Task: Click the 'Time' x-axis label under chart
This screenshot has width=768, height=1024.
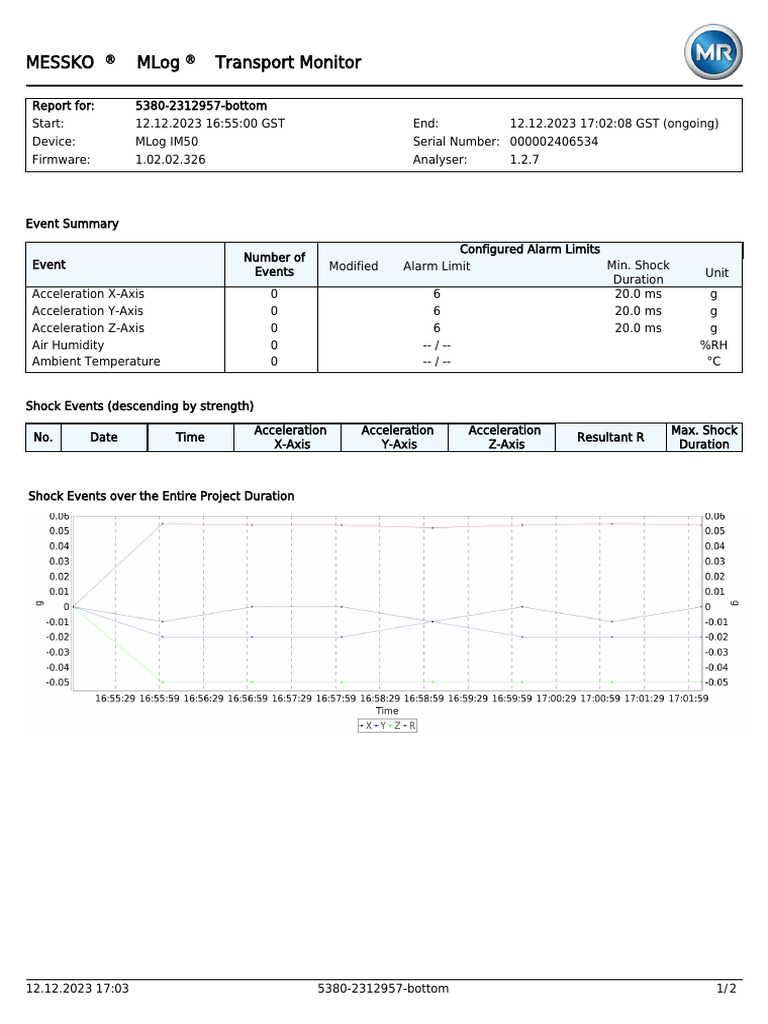Action: [387, 711]
